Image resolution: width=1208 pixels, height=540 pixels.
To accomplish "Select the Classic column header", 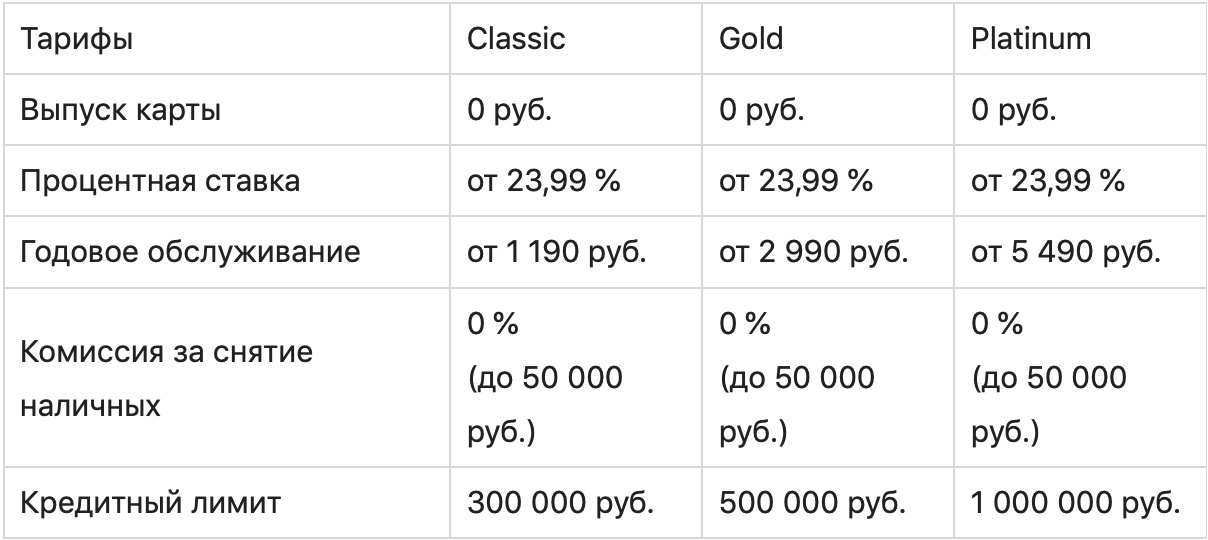I will point(516,39).
